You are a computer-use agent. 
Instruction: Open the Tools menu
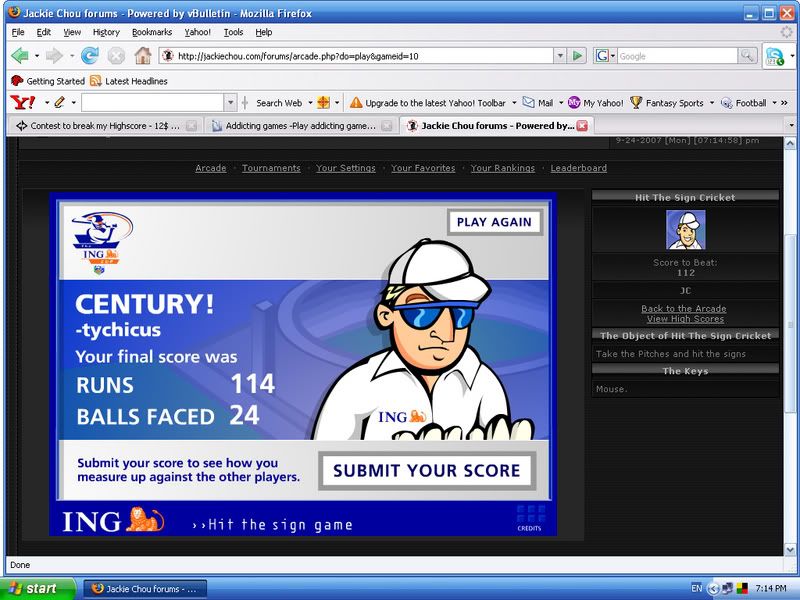coord(233,32)
